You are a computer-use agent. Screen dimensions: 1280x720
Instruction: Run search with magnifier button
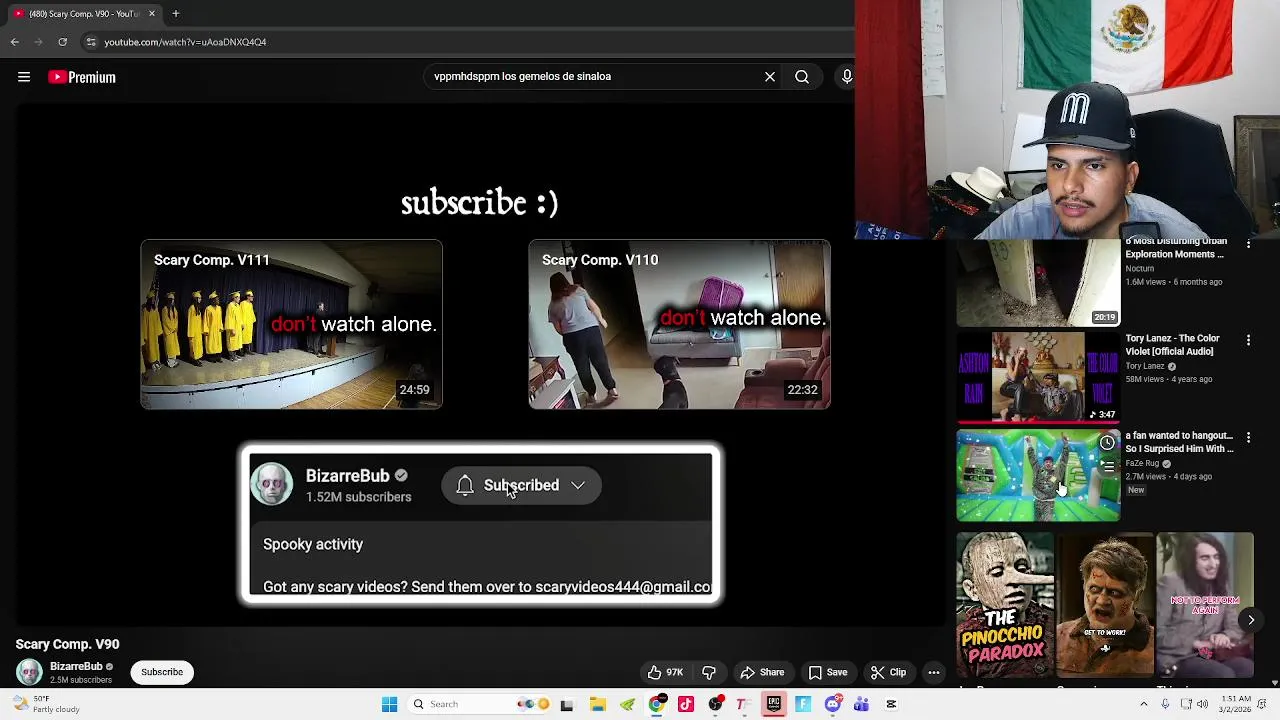(x=802, y=76)
